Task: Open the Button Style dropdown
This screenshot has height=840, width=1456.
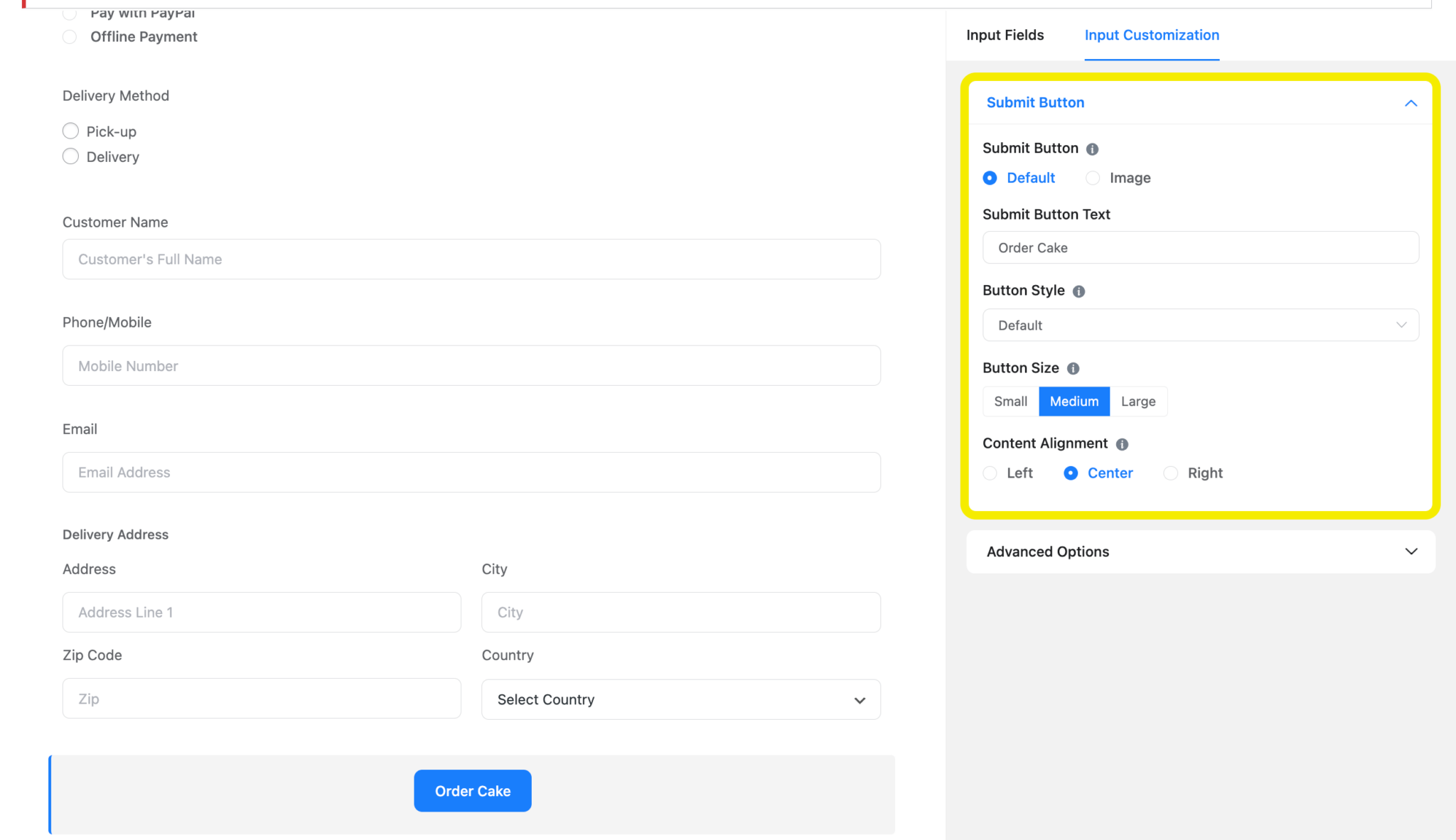Action: [x=1200, y=325]
